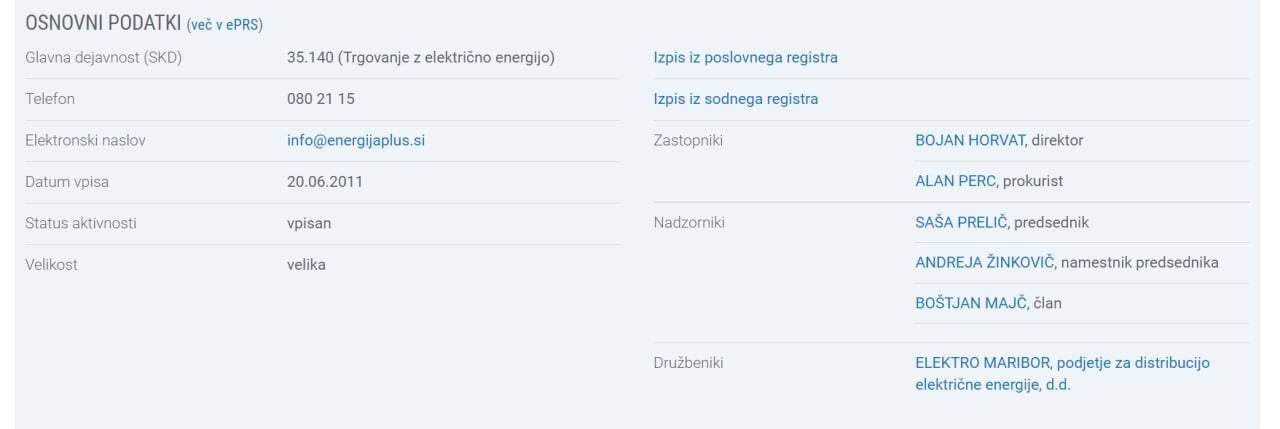The width and height of the screenshot is (1280, 429).
Task: Open ELEKTRO MARIBOR shareholder link
Action: [1062, 363]
